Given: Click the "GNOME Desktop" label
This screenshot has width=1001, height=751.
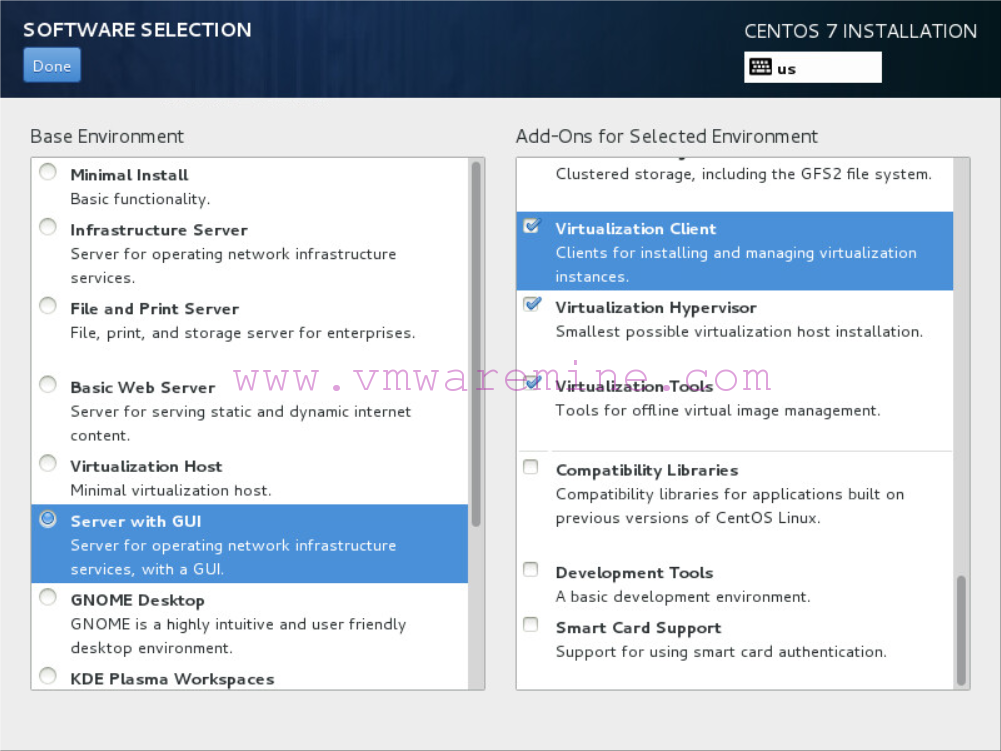Looking at the screenshot, I should pyautogui.click(x=137, y=601).
